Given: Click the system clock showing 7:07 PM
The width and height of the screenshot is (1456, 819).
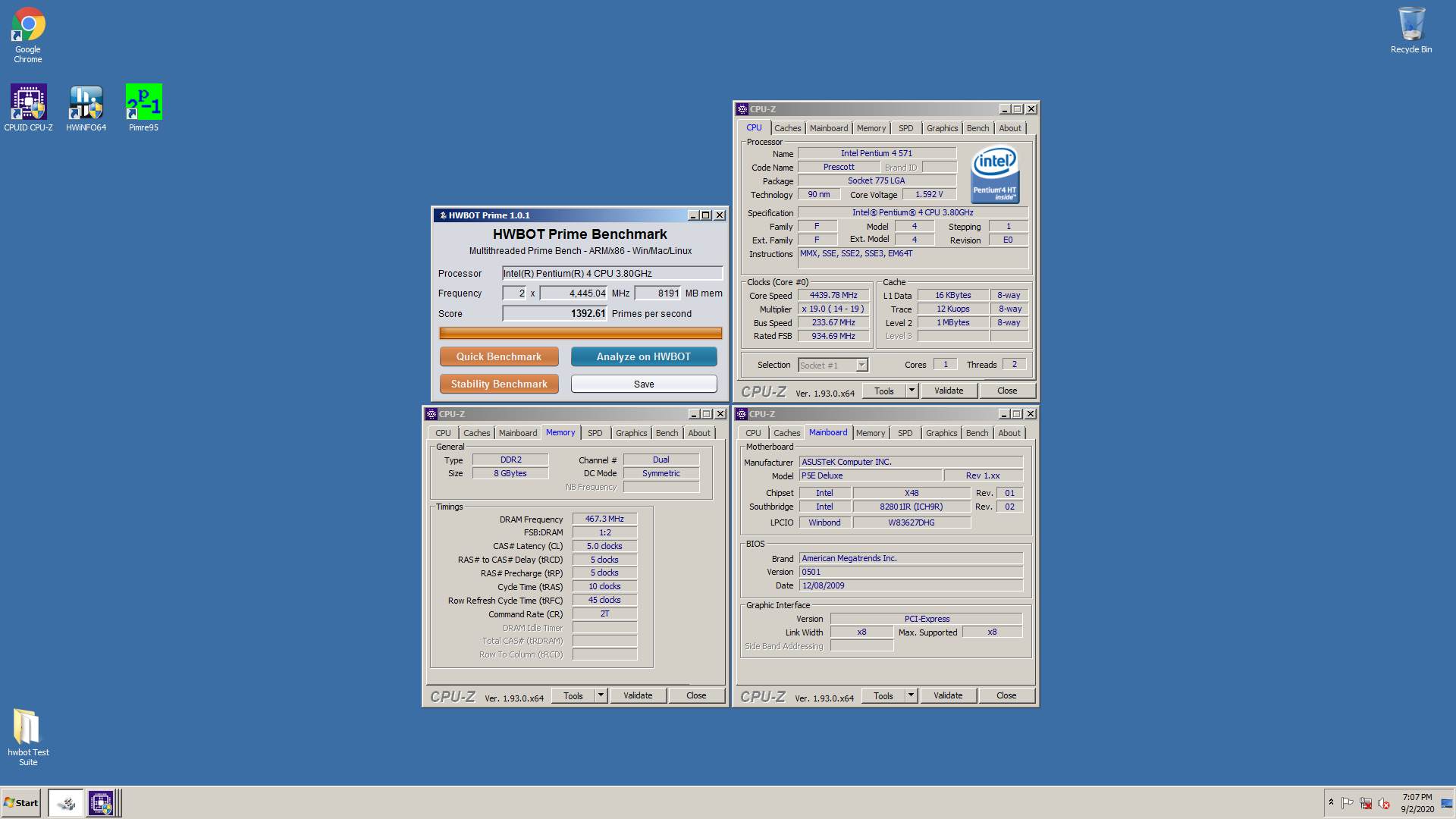Looking at the screenshot, I should (1417, 803).
